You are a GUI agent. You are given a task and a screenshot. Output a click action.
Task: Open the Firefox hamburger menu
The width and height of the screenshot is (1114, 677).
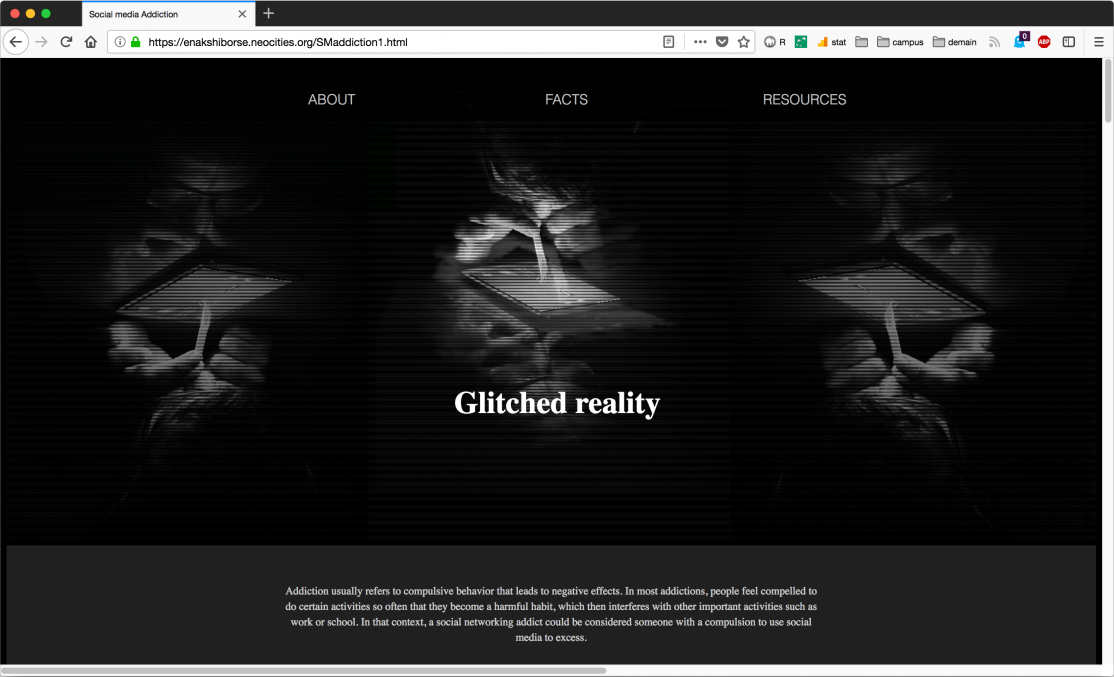pyautogui.click(x=1098, y=42)
